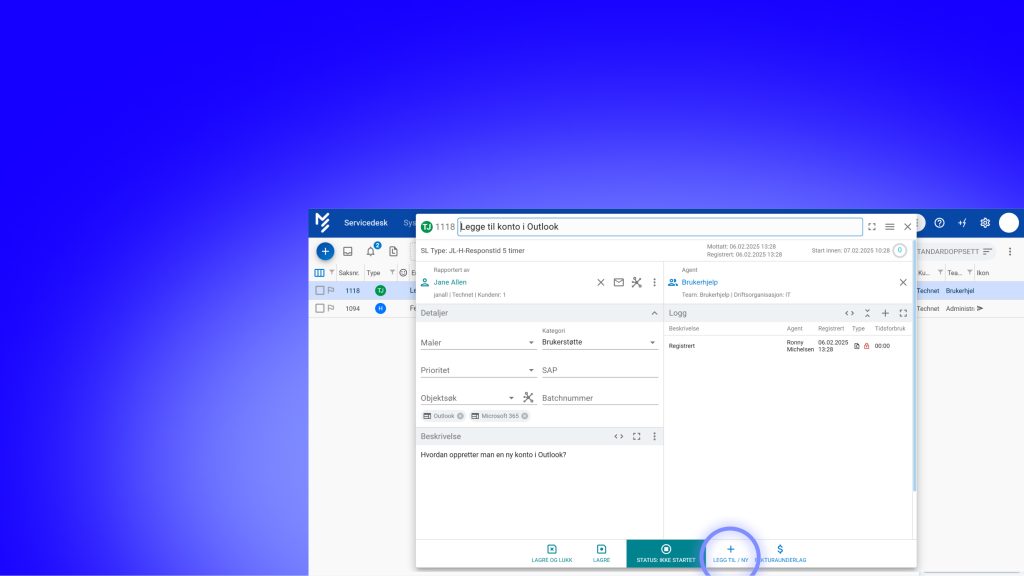Open the Prioritet dropdown
The width and height of the screenshot is (1024, 576).
point(478,370)
